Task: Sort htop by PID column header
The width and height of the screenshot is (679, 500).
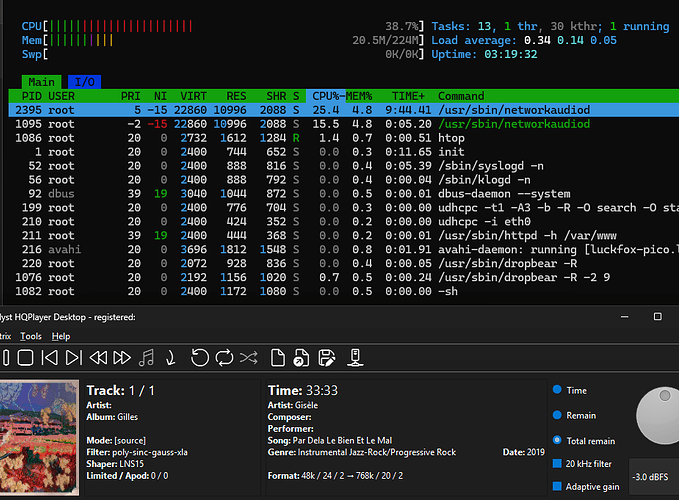Action: pos(32,96)
